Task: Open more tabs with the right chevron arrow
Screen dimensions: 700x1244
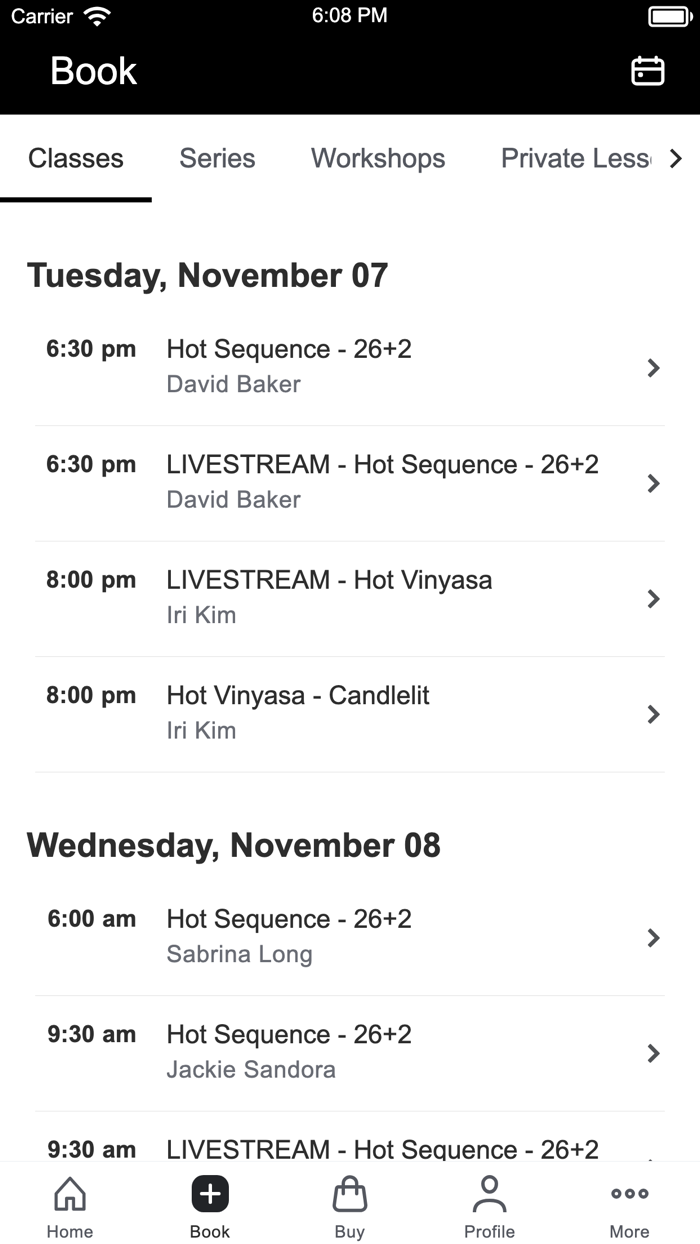Action: click(676, 158)
